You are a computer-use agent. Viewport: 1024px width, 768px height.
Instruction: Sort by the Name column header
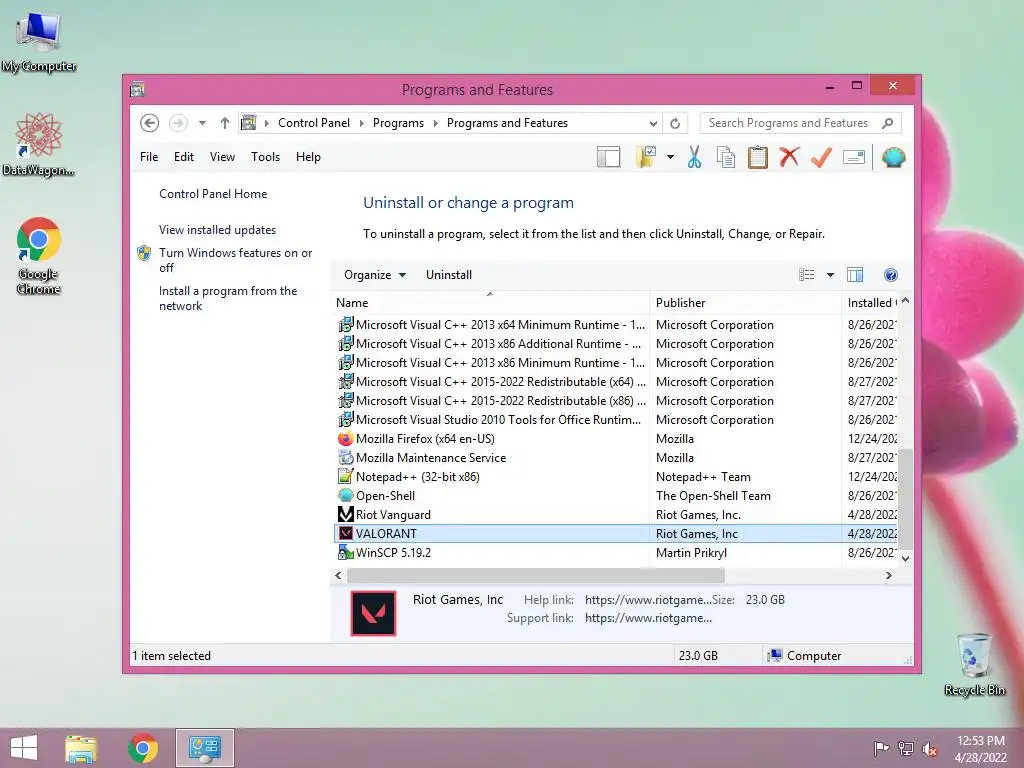click(491, 303)
